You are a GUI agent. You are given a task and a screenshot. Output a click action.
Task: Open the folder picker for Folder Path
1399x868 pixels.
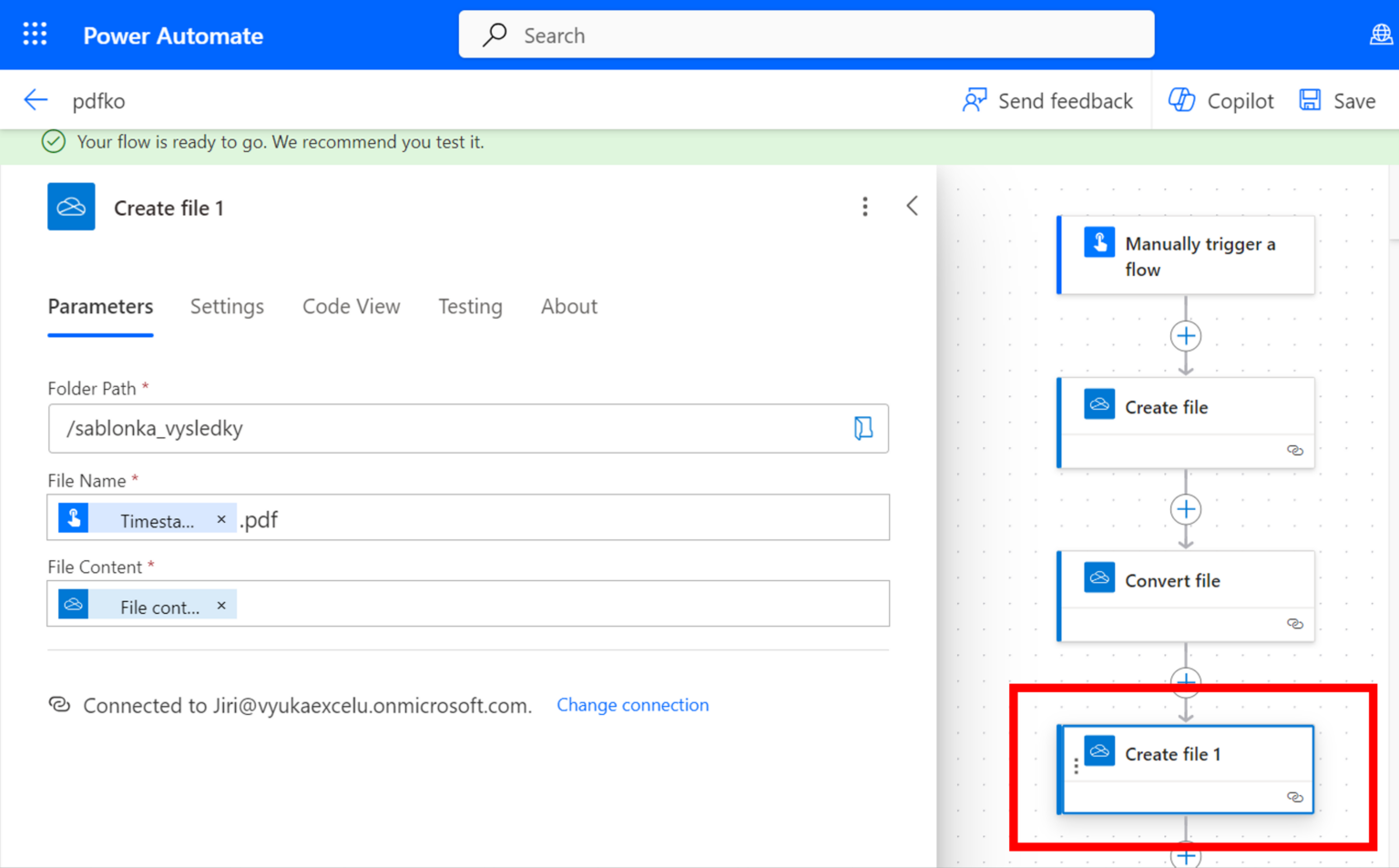tap(863, 428)
